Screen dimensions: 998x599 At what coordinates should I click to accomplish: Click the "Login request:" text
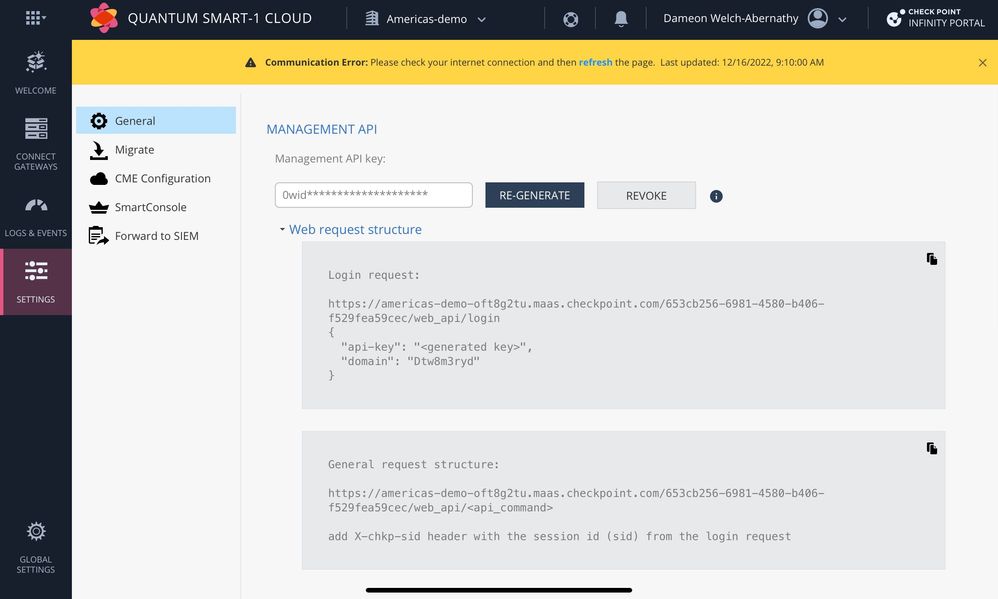pos(374,275)
